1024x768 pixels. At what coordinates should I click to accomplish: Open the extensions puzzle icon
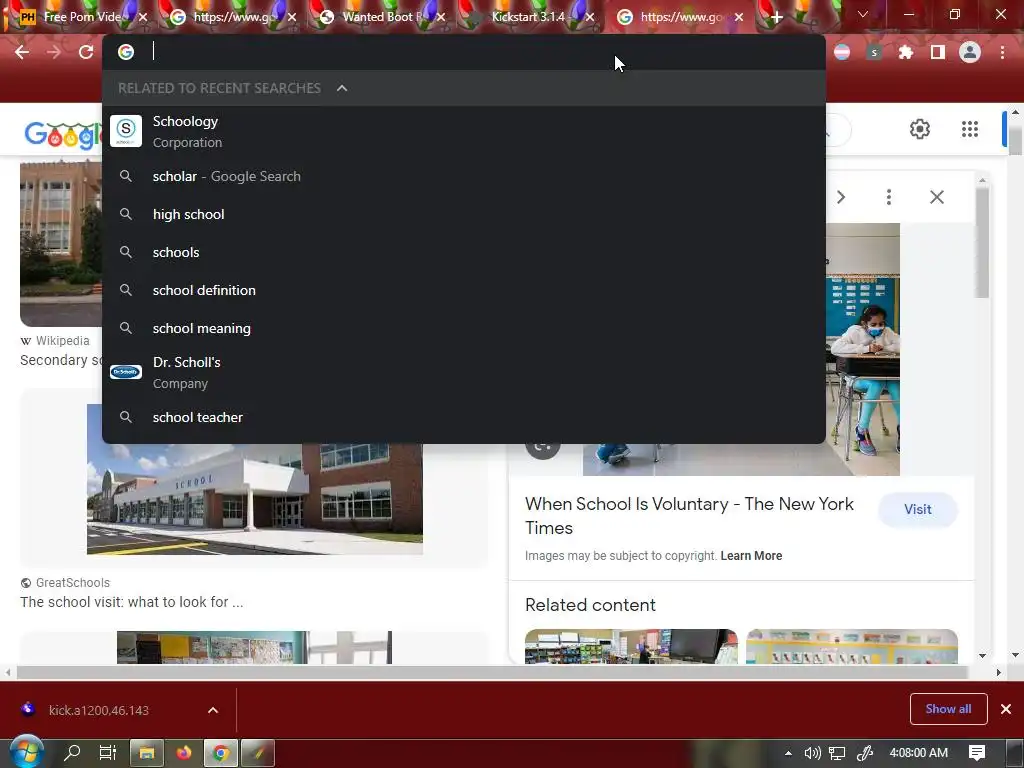905,52
